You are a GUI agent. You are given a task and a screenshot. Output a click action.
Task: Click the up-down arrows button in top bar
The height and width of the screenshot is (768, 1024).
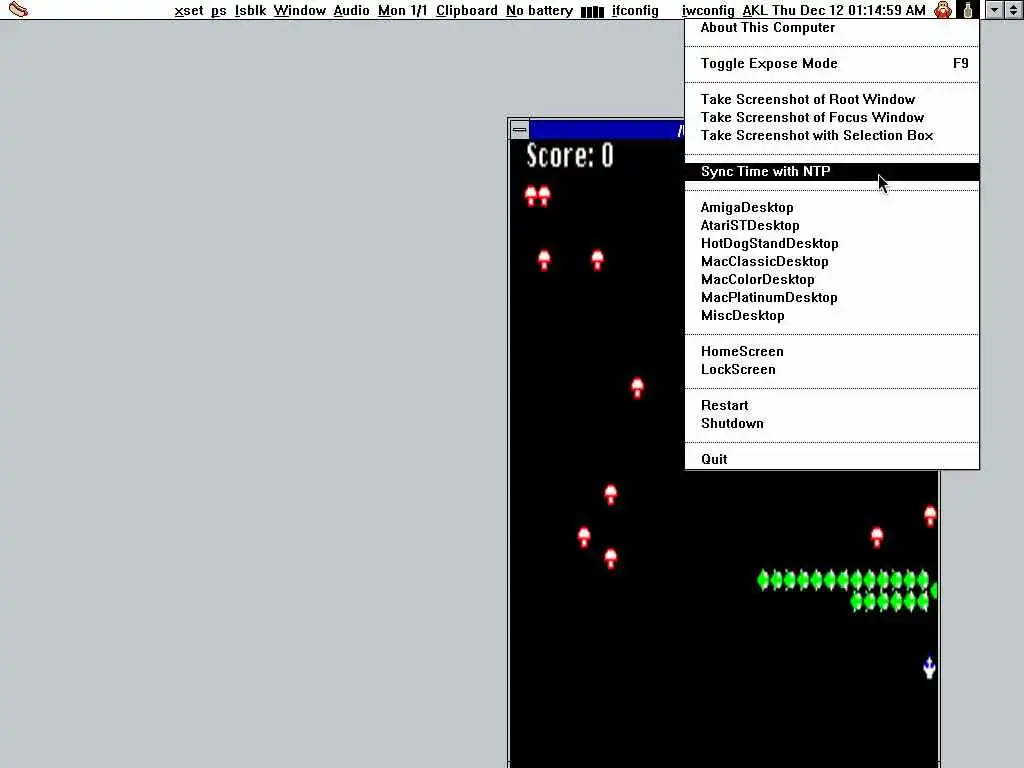1014,10
